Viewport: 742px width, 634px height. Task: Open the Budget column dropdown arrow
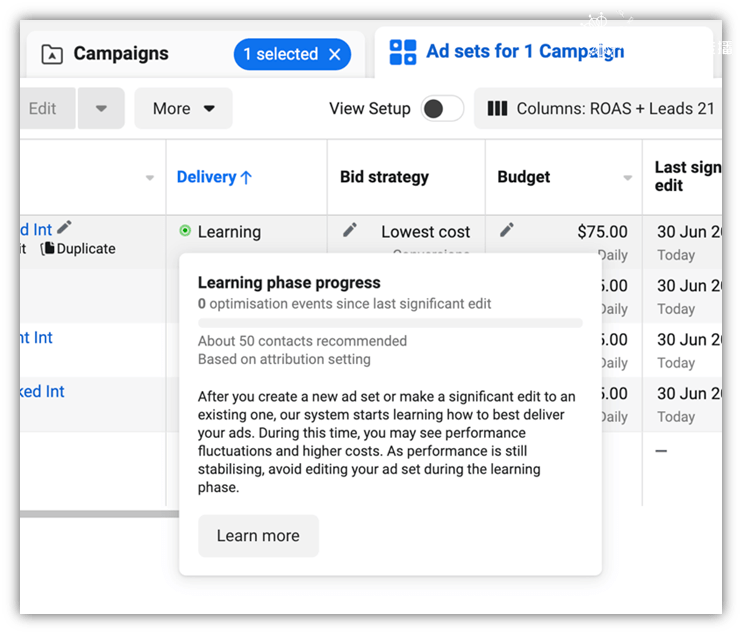tap(627, 178)
